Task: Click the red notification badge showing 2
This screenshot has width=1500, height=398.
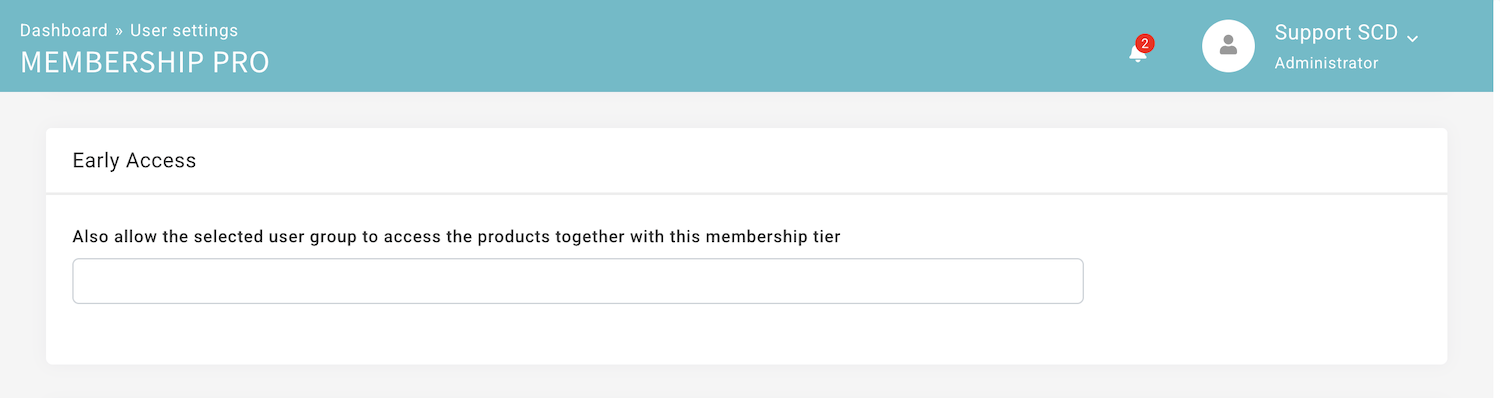Action: (x=1145, y=43)
